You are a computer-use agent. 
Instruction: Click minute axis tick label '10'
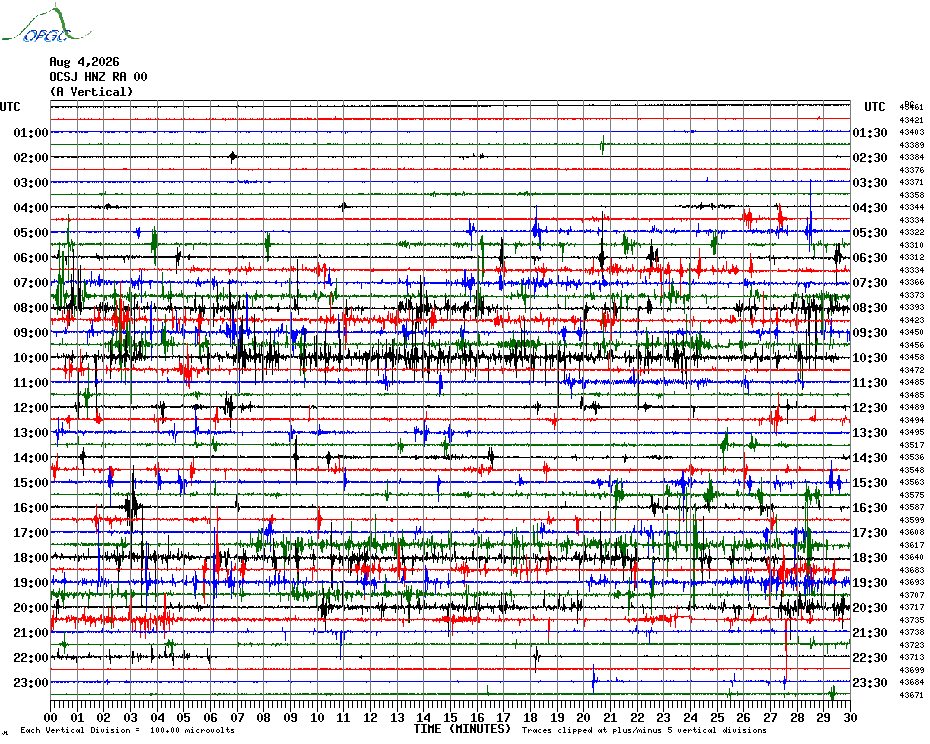[x=317, y=718]
